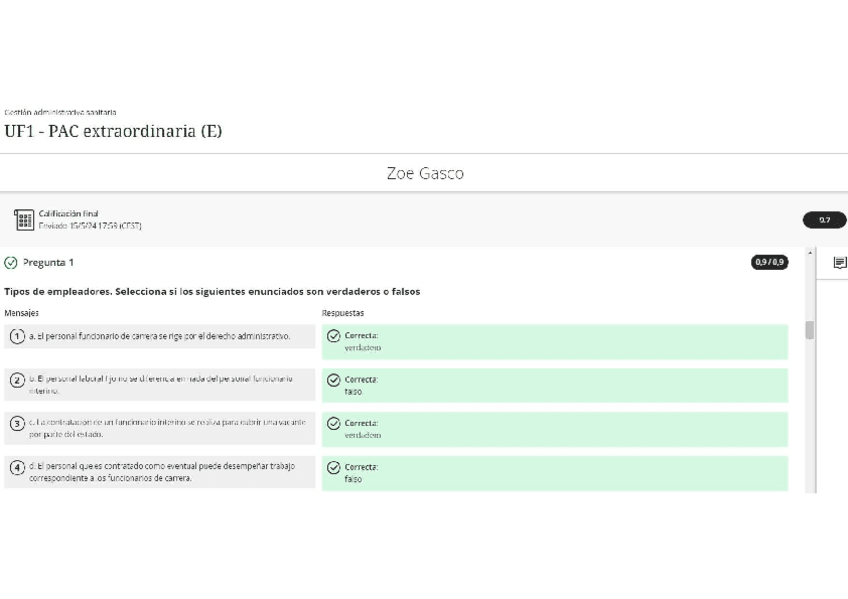Open the comments panel icon

tap(839, 263)
